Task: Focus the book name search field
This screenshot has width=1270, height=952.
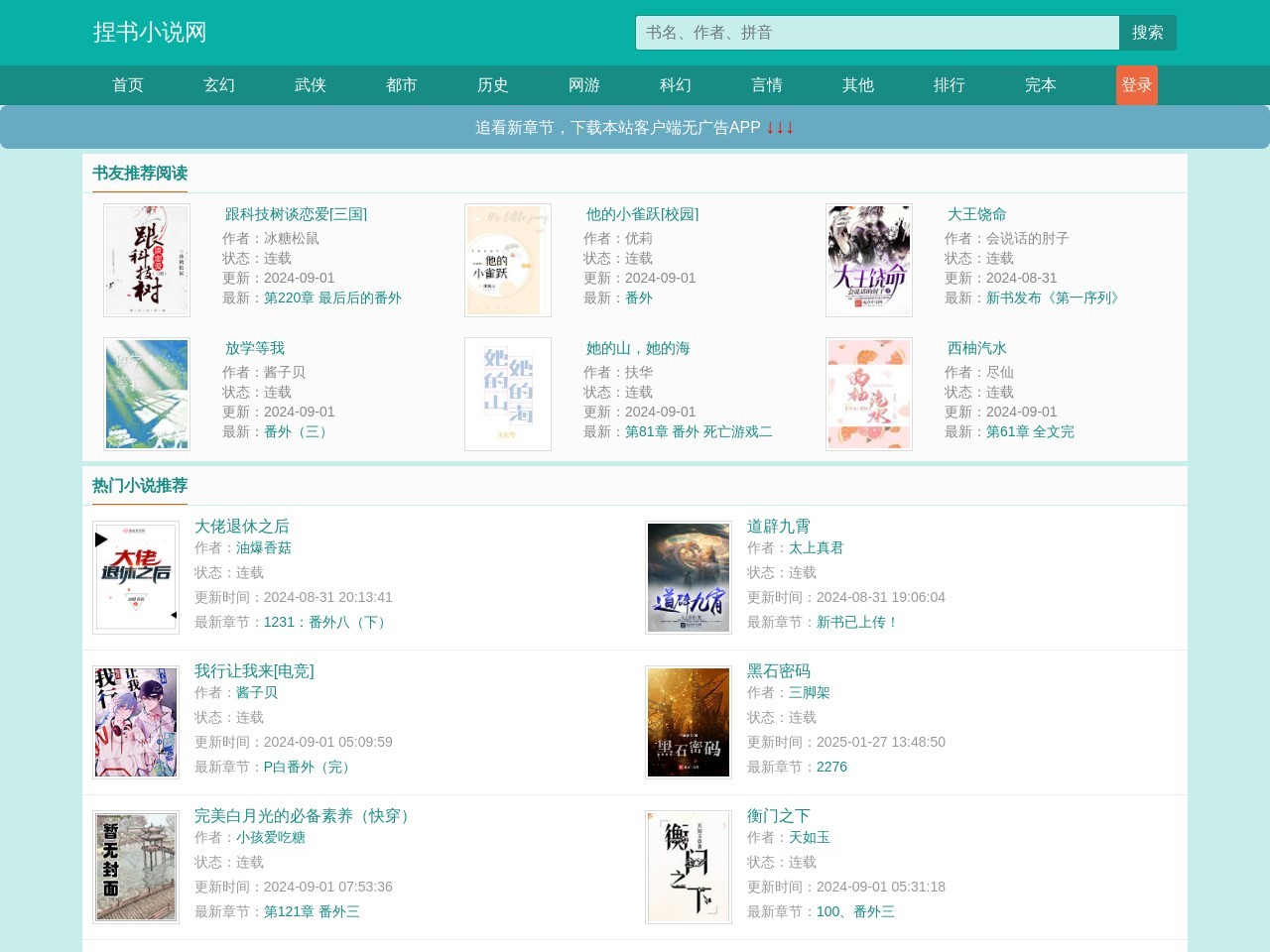Action: tap(877, 33)
